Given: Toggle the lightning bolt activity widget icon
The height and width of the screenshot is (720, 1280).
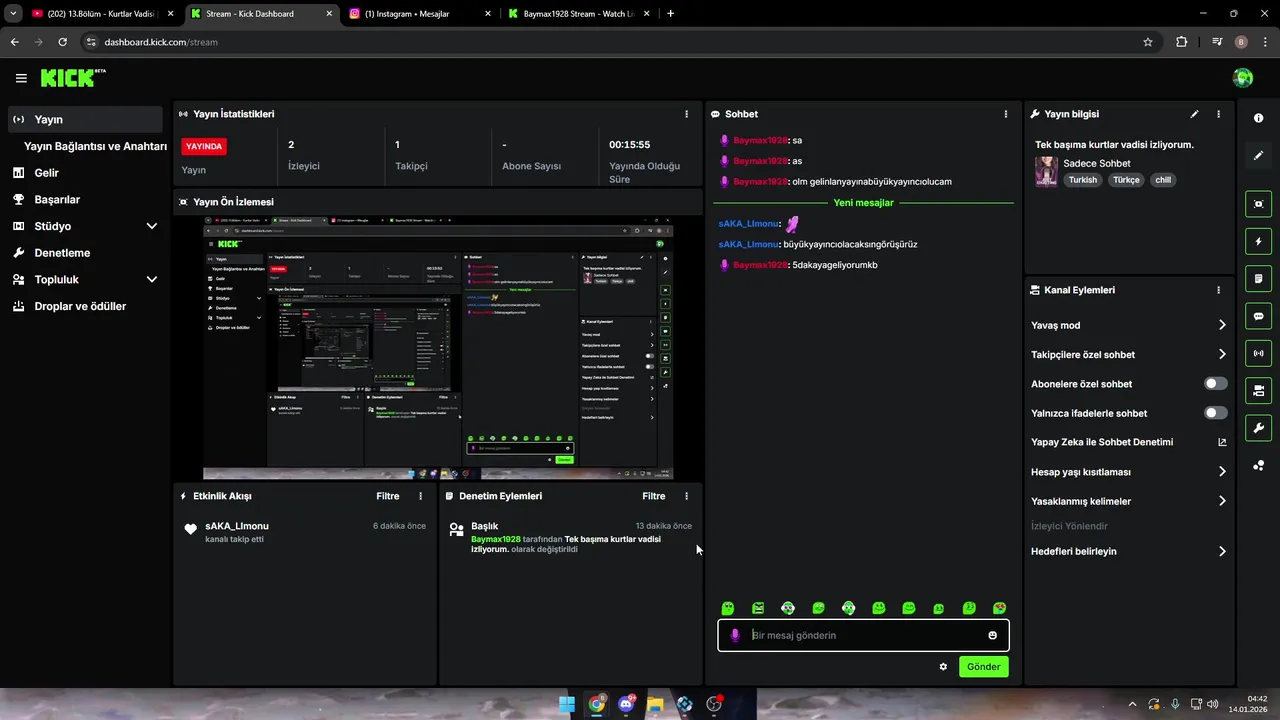Looking at the screenshot, I should 1258,241.
